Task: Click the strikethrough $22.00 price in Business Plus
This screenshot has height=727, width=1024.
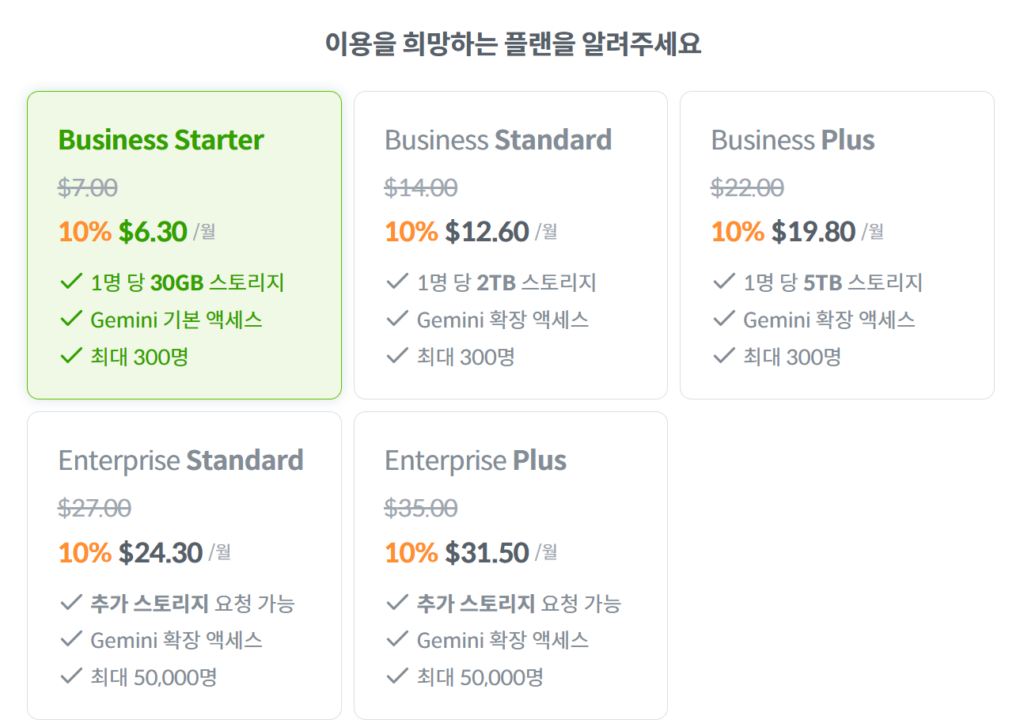Action: click(747, 187)
